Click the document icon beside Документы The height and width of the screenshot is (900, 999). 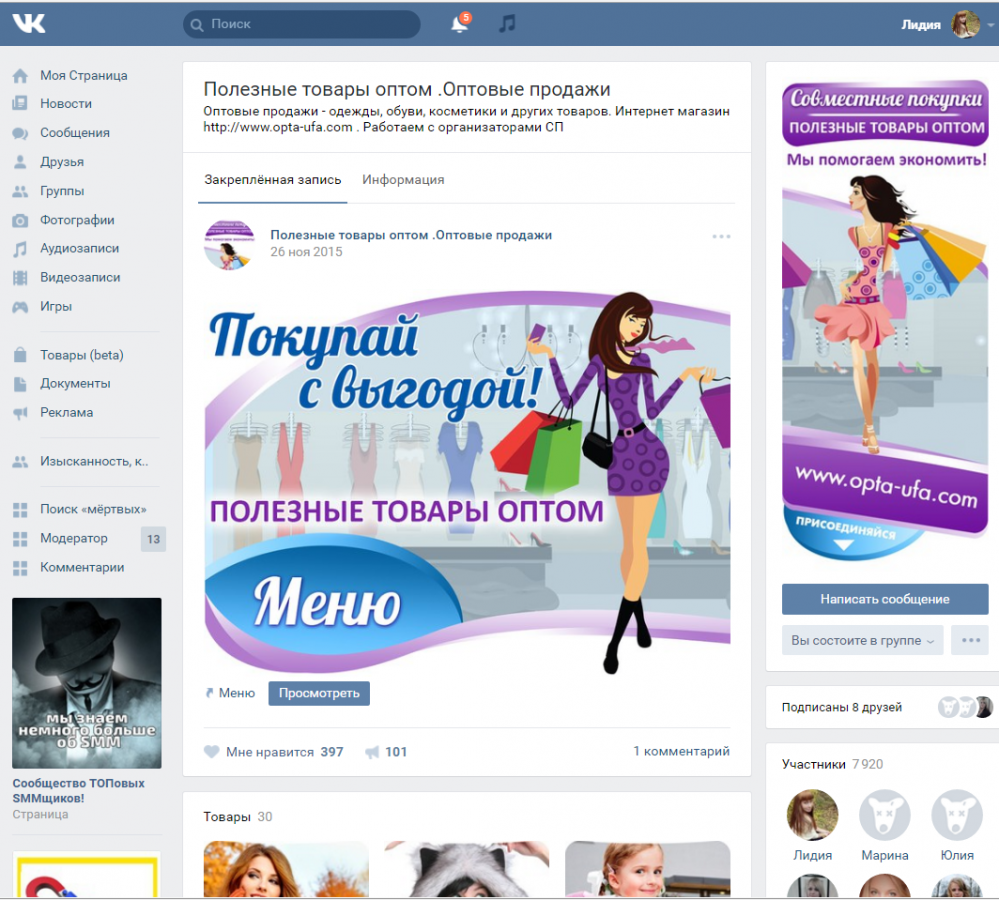point(20,383)
